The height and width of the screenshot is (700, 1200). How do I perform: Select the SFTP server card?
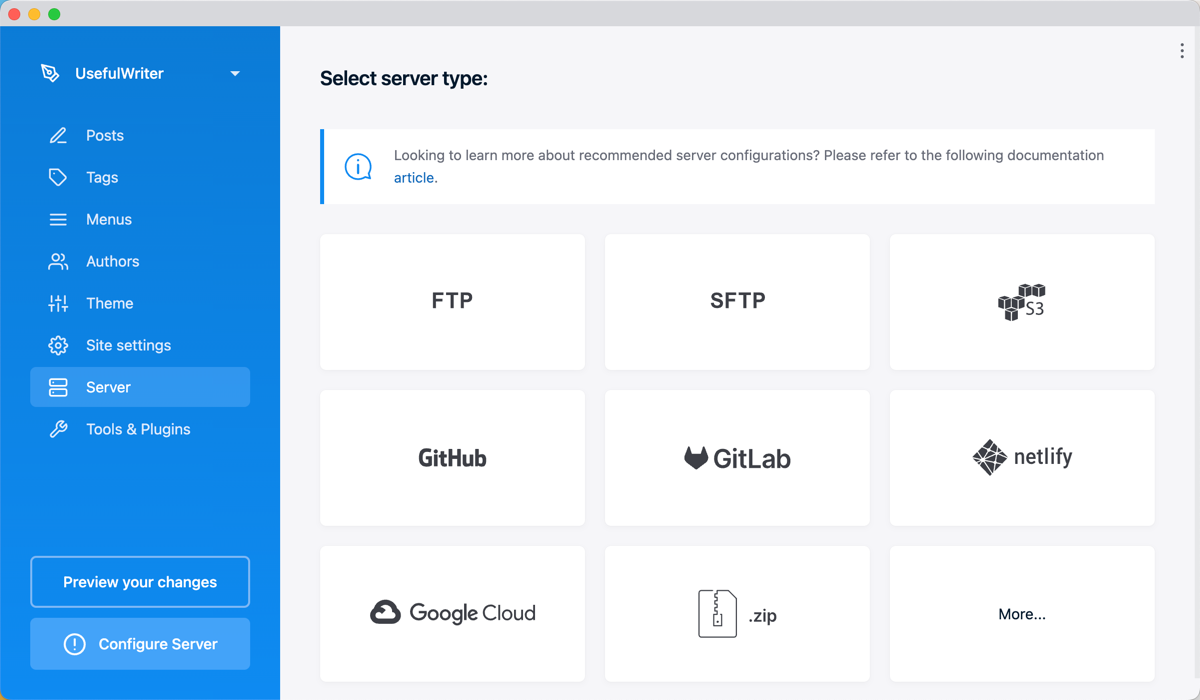pos(737,302)
